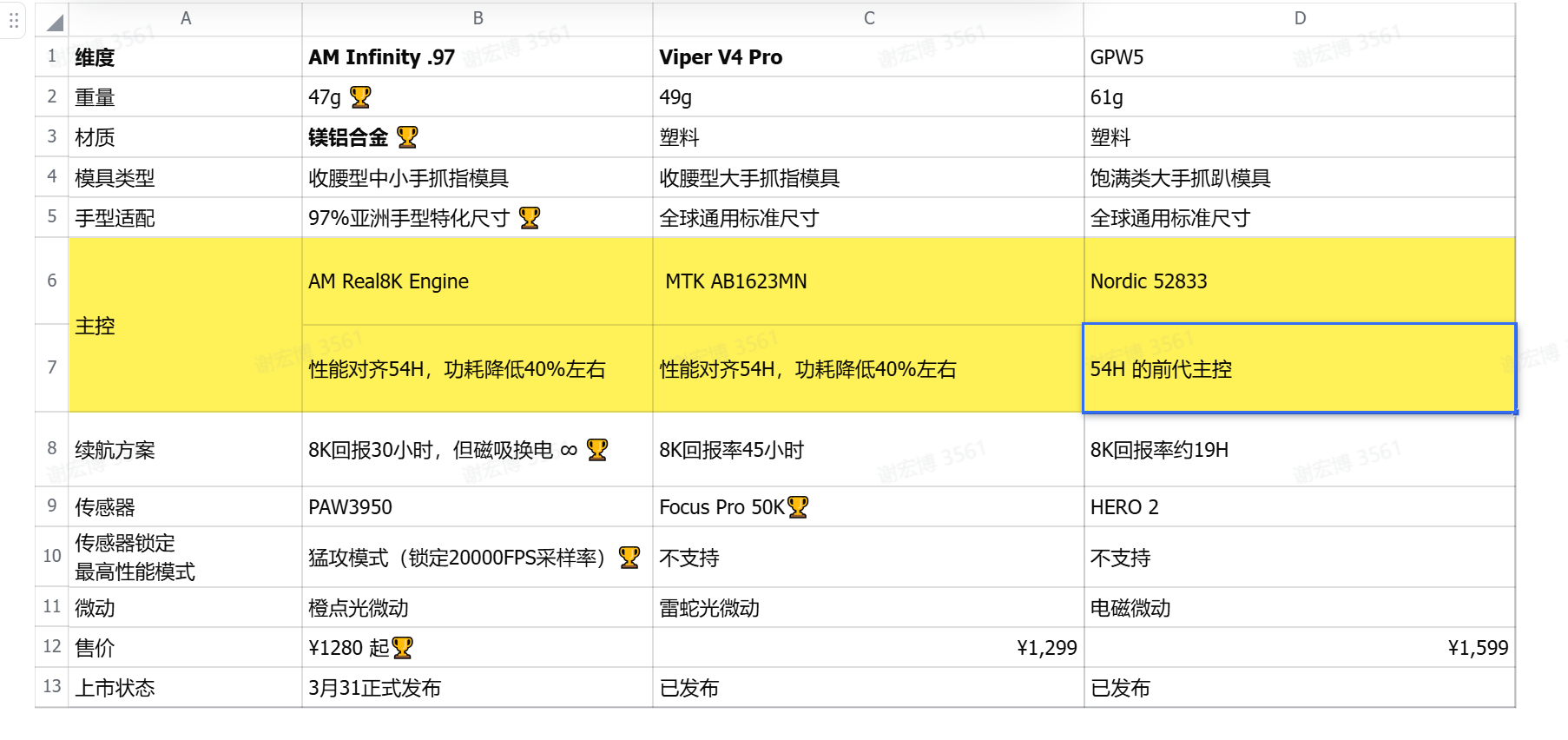The width and height of the screenshot is (1568, 740).
Task: Click the 售价 cell
Action: 186,648
